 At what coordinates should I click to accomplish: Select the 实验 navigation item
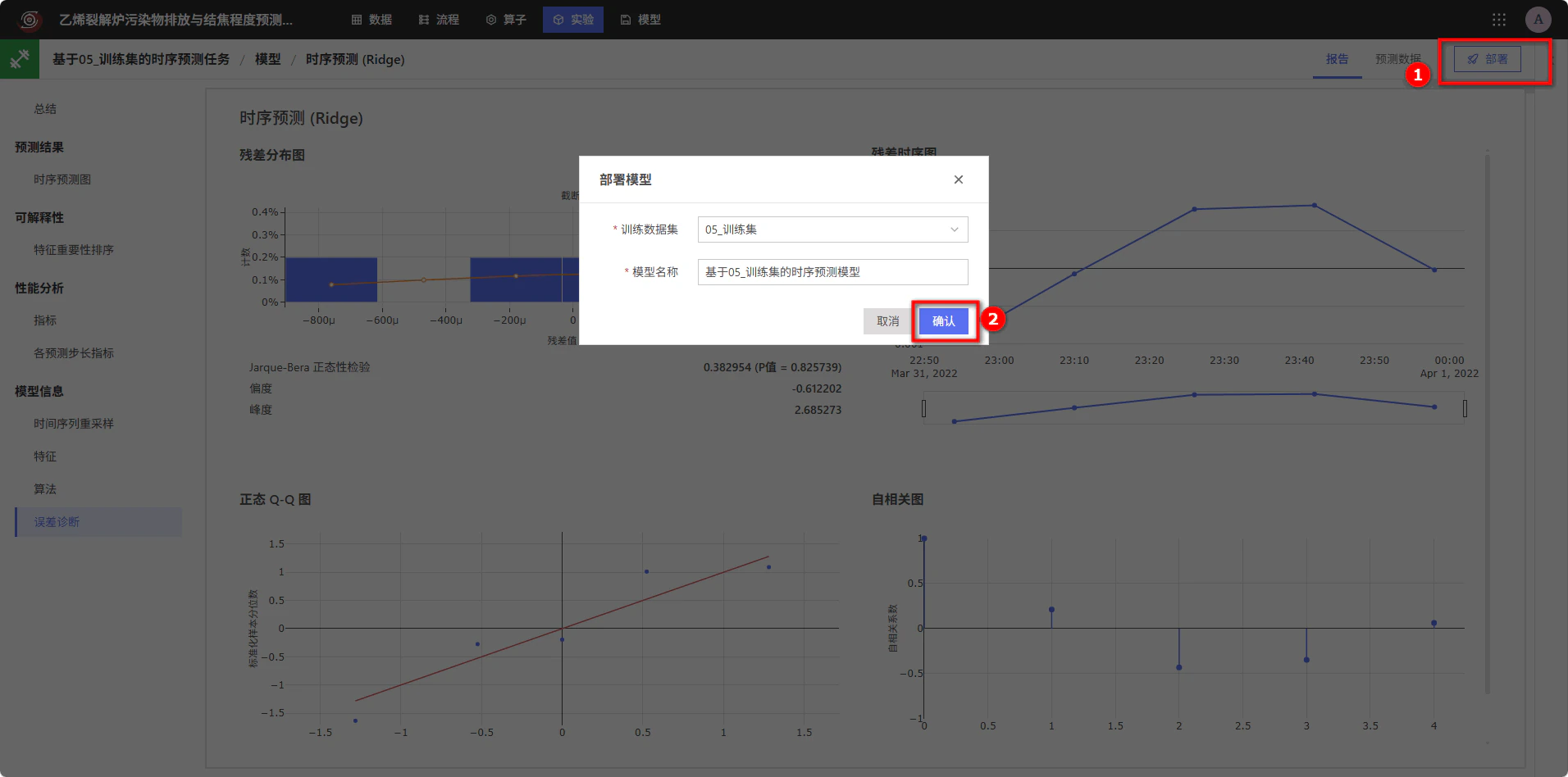pos(573,20)
